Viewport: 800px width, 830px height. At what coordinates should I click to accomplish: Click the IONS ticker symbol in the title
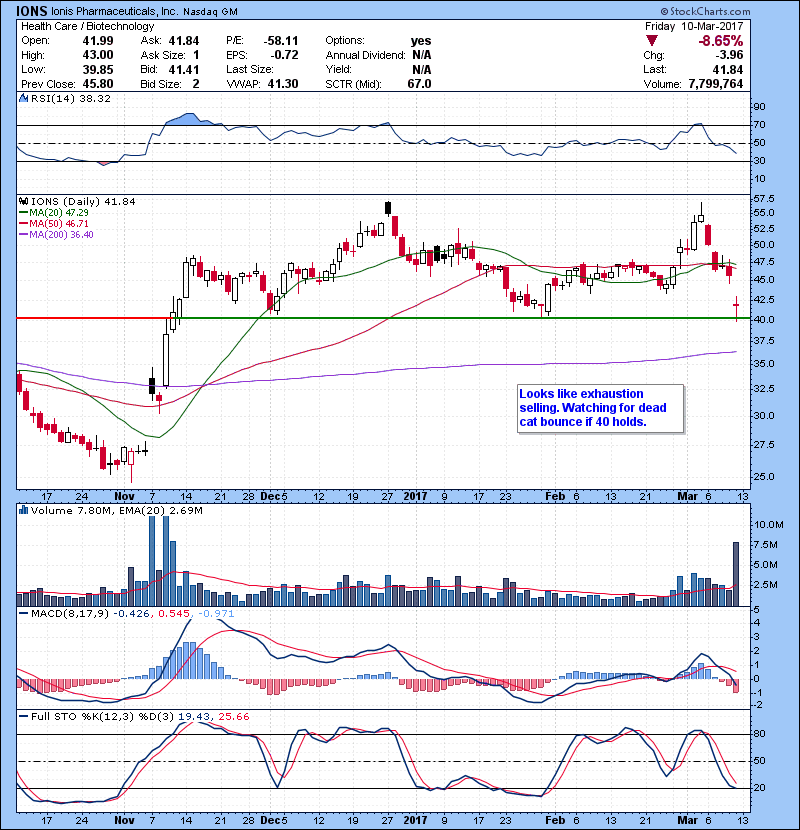click(31, 11)
